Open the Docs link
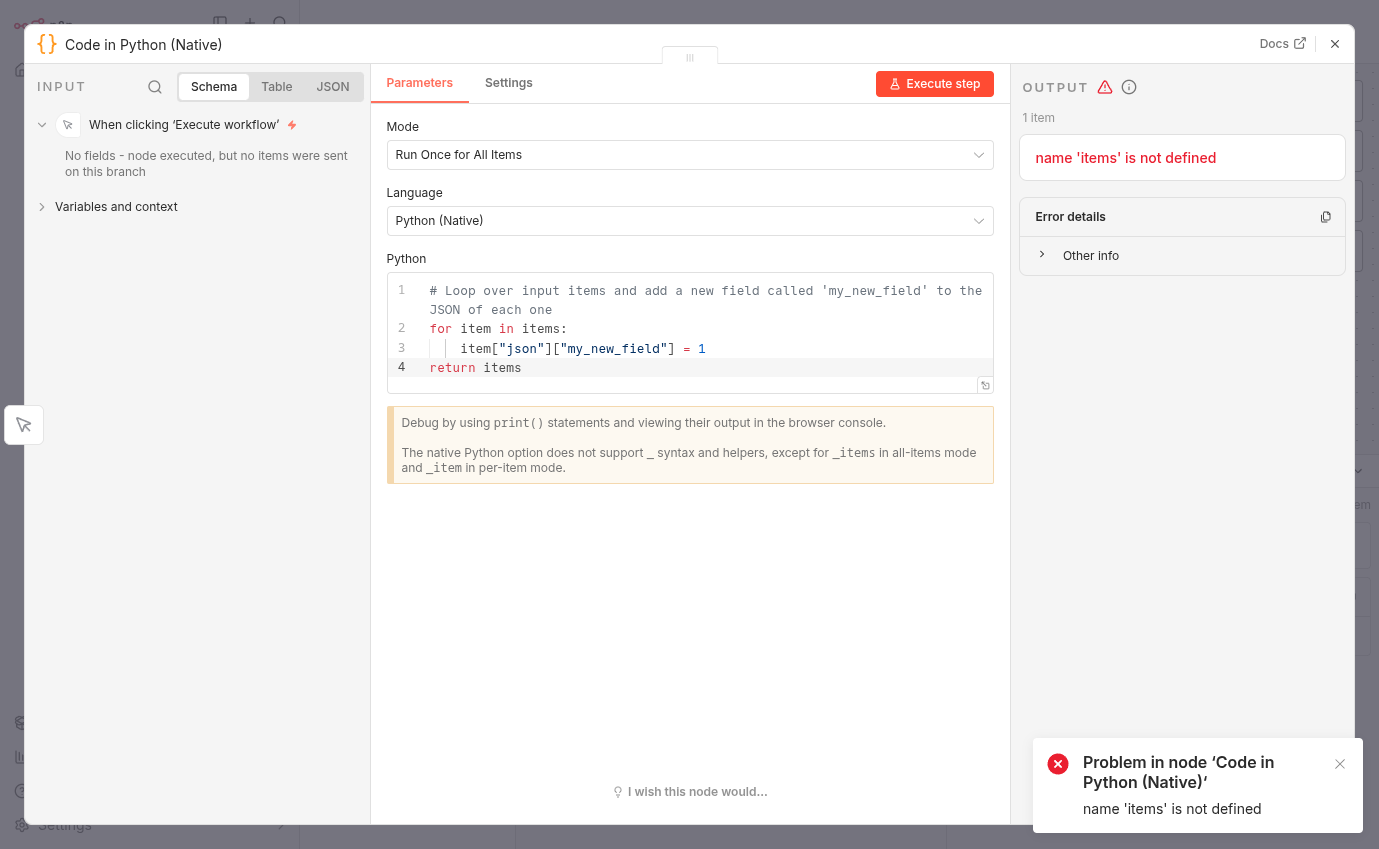Image resolution: width=1379 pixels, height=849 pixels. pos(1282,44)
